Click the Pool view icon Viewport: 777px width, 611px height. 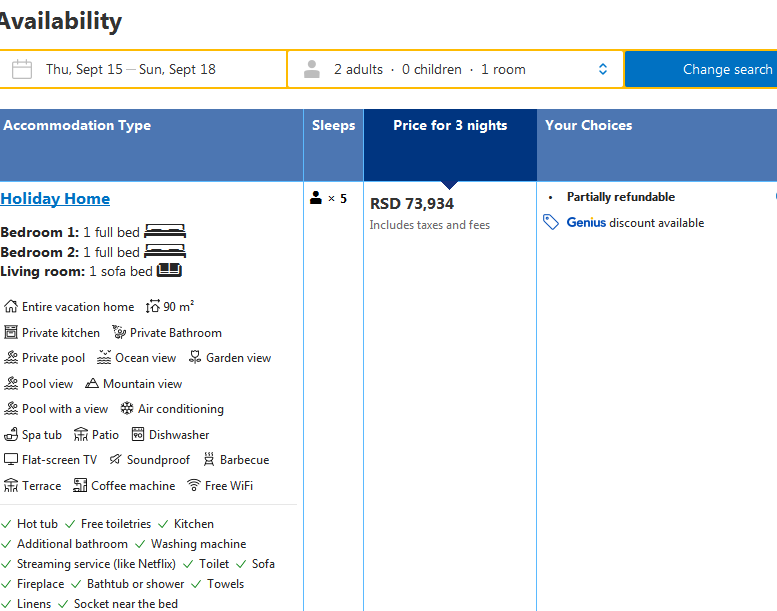click(11, 384)
